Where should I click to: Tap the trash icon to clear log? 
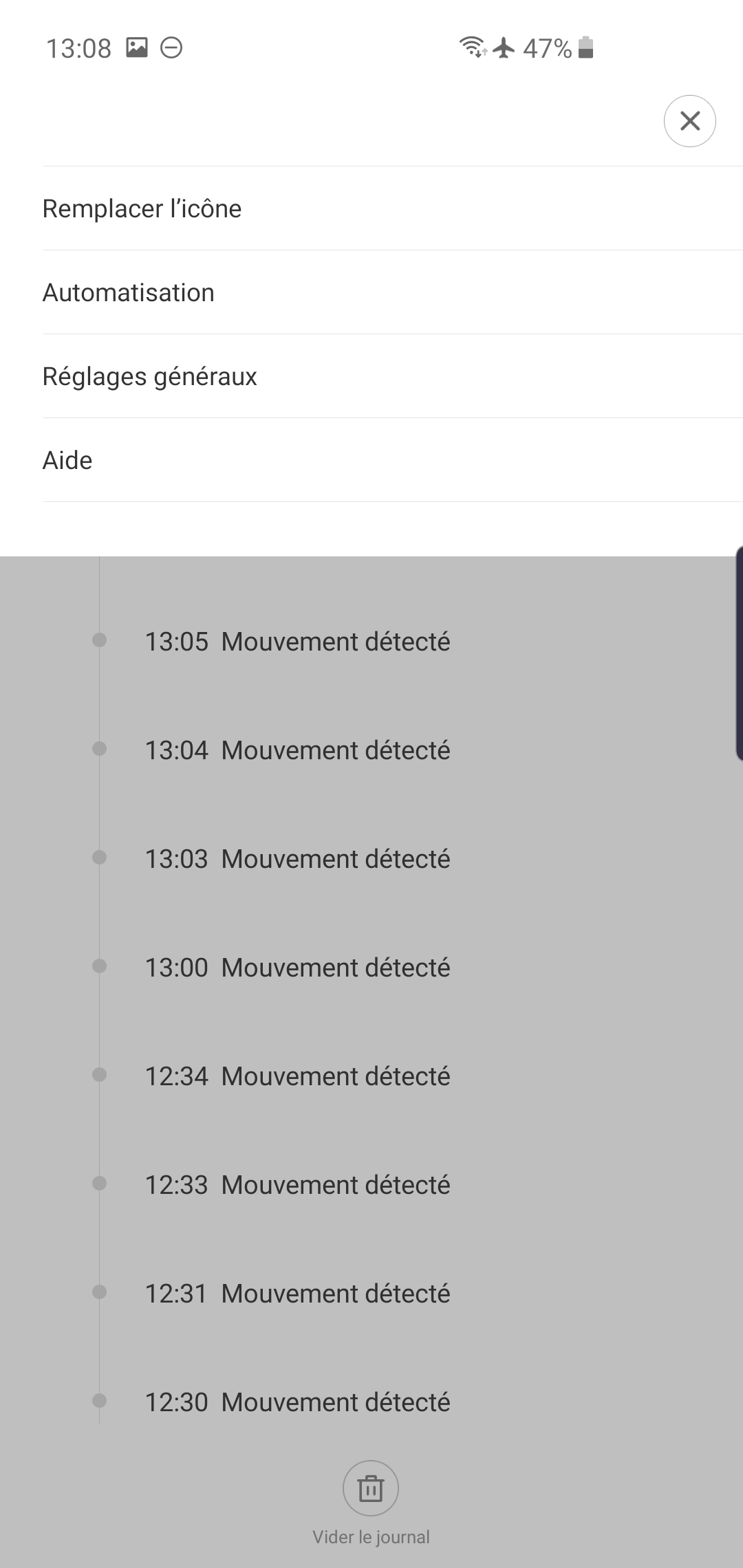click(371, 1488)
